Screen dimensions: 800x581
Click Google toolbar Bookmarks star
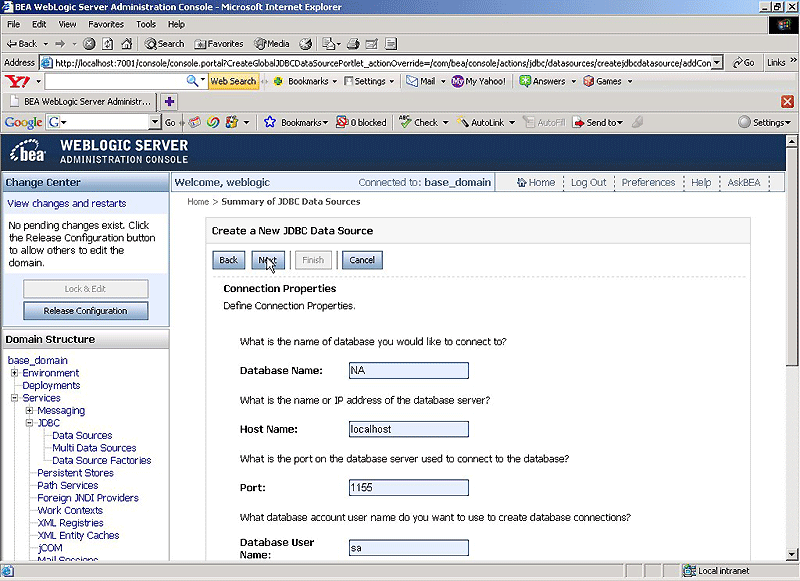(270, 122)
